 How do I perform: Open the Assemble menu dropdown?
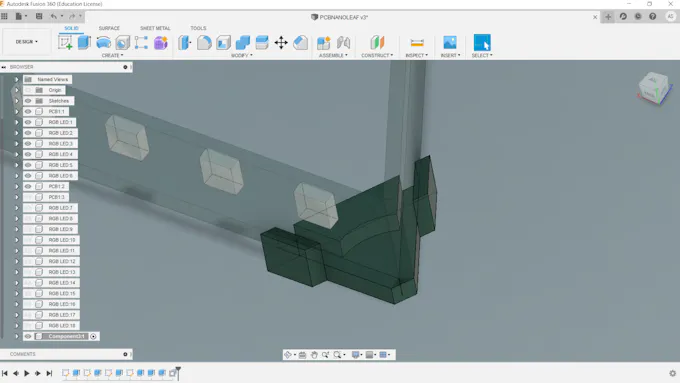point(333,56)
